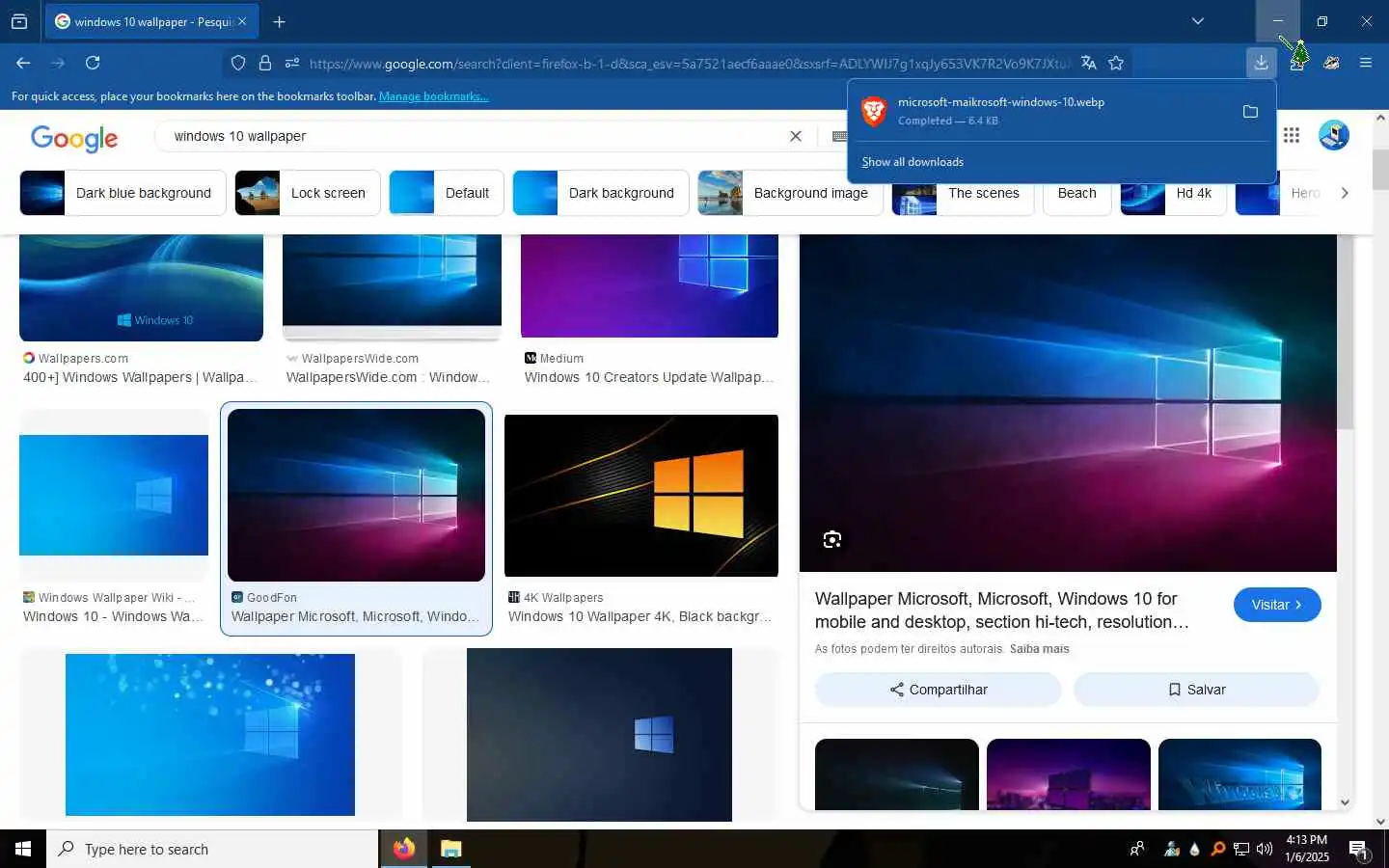Open the Firefox View icon
This screenshot has height=868, width=1389.
[19, 21]
